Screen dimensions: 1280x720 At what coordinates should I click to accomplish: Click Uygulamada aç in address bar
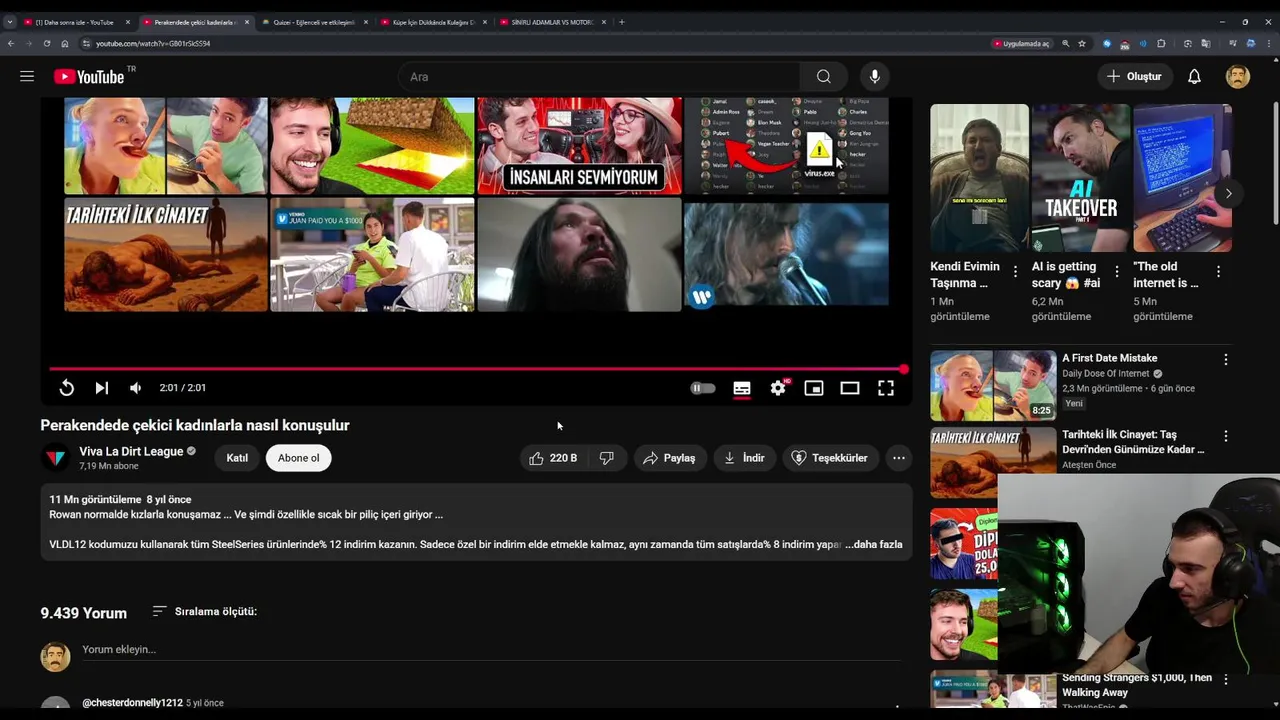click(x=1021, y=44)
